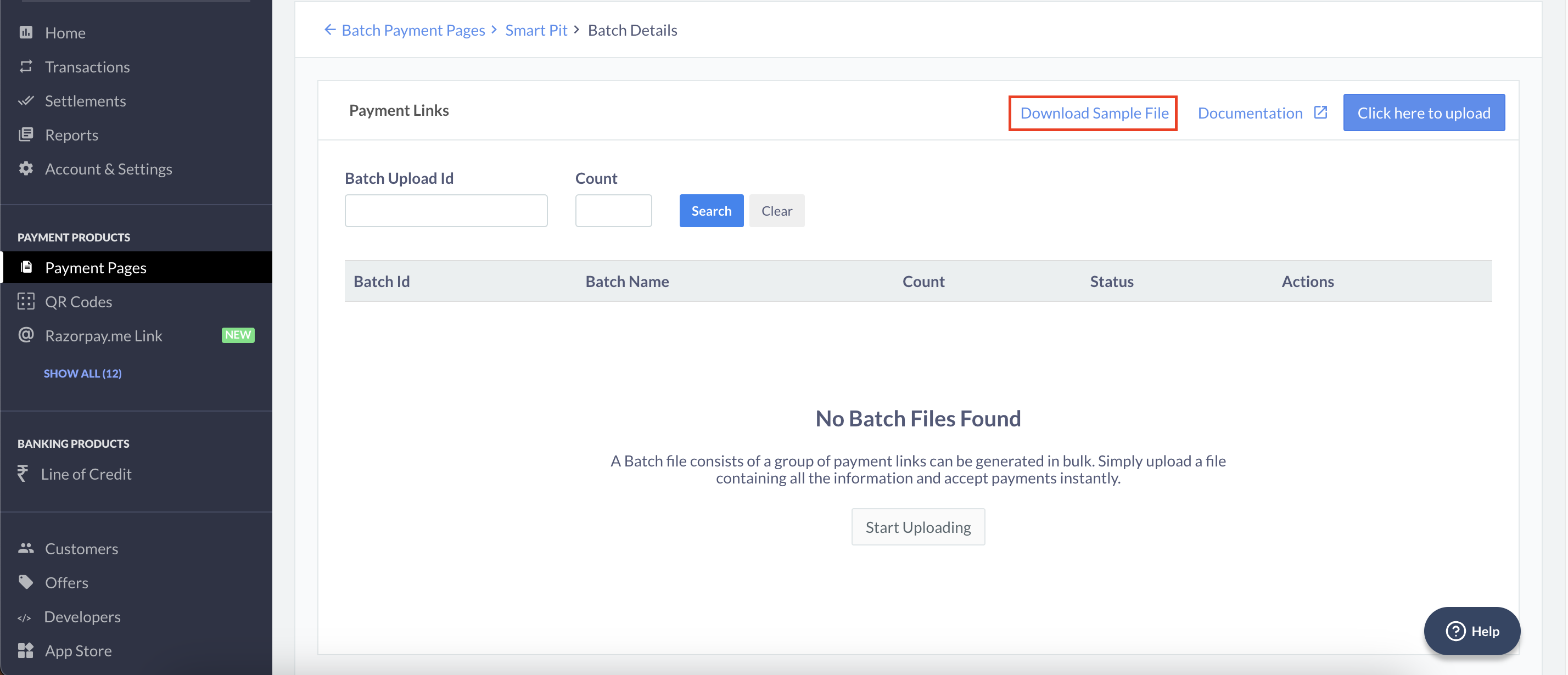This screenshot has height=675, width=1568.
Task: Click the Customers people icon
Action: (26, 548)
